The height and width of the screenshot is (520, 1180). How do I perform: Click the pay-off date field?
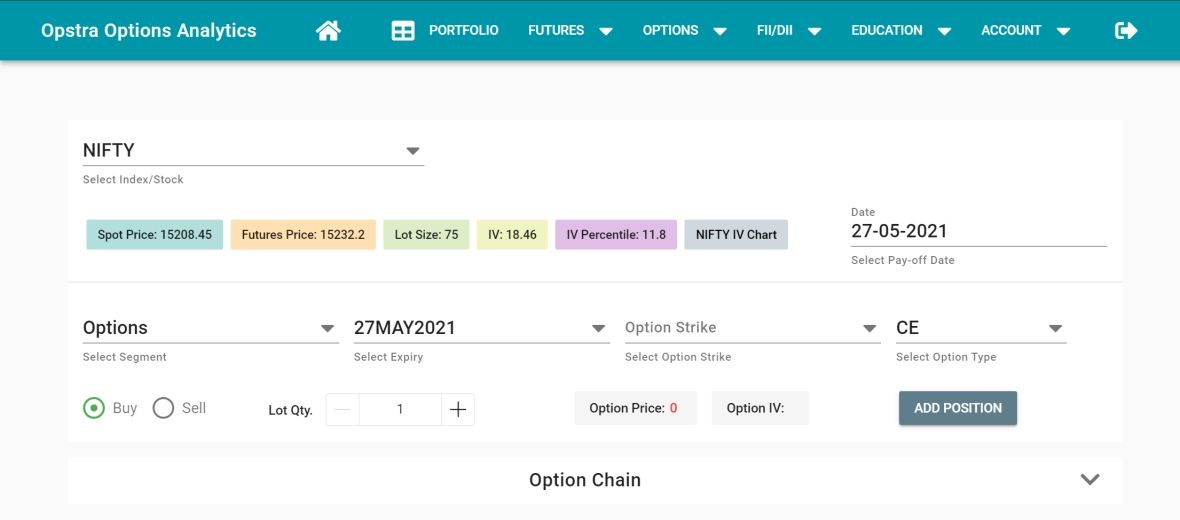point(978,231)
